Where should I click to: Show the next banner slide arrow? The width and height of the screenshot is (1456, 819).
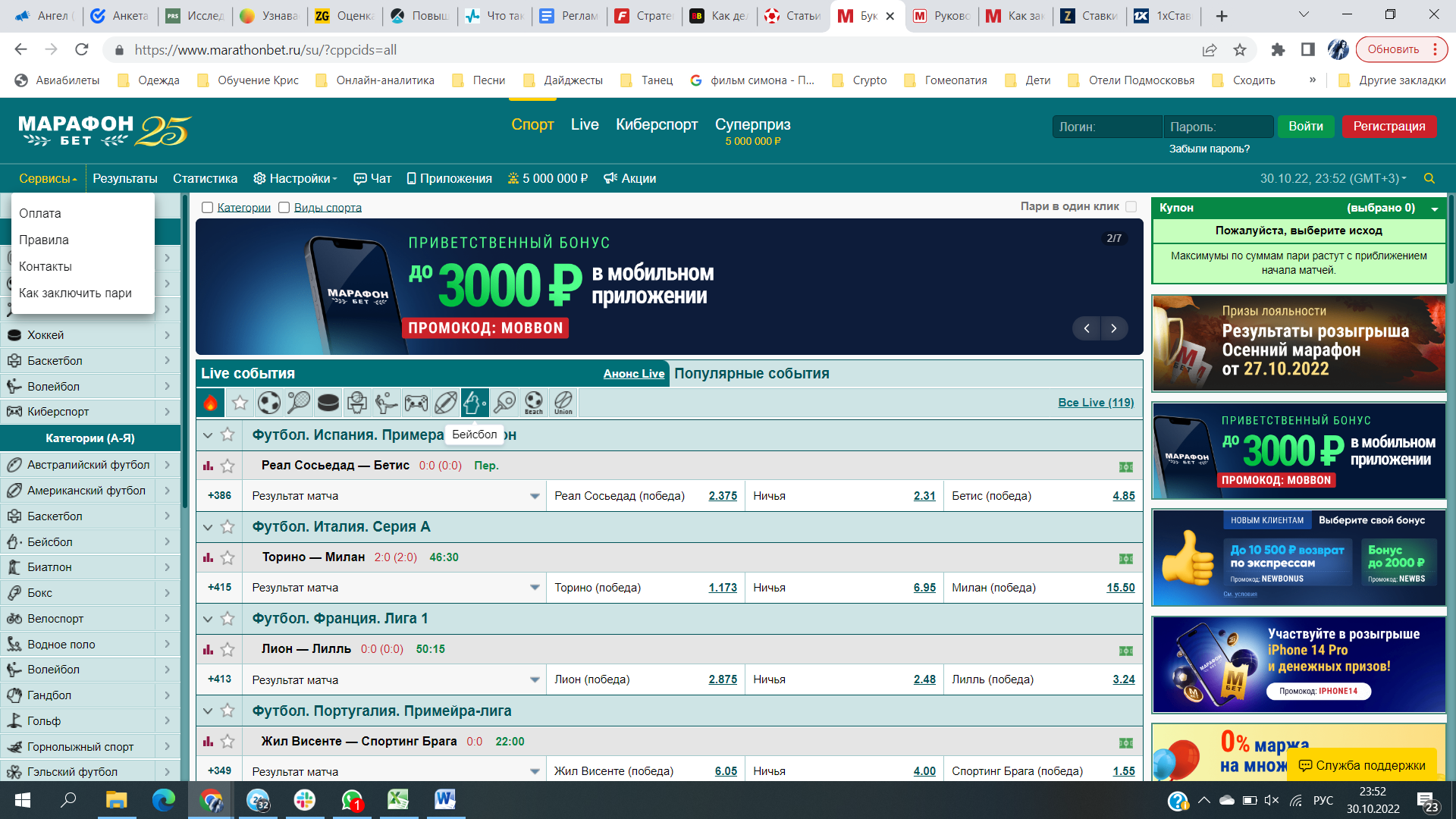1114,328
